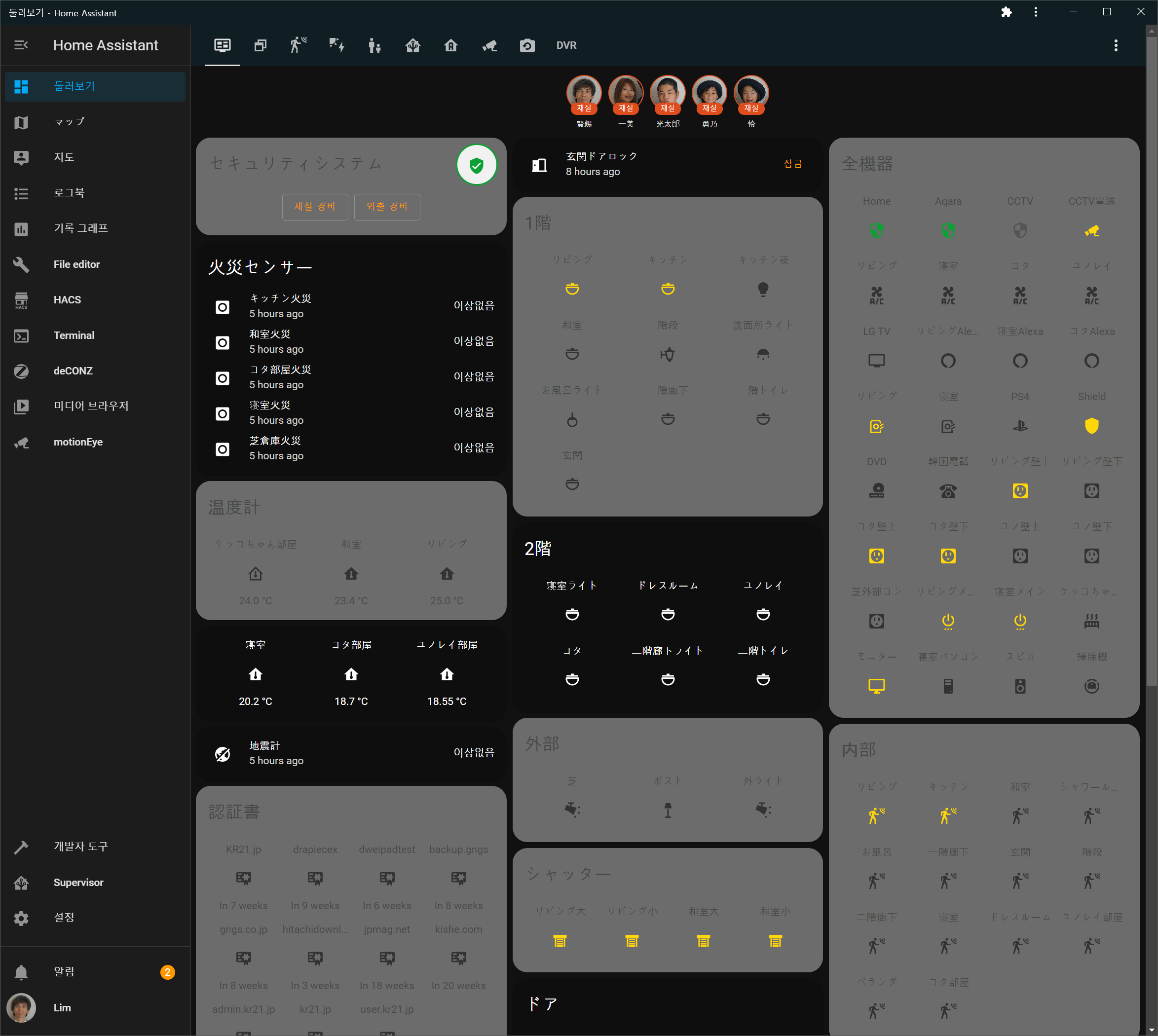Toggle the リビング壁上 outlet switch

pyautogui.click(x=1020, y=491)
